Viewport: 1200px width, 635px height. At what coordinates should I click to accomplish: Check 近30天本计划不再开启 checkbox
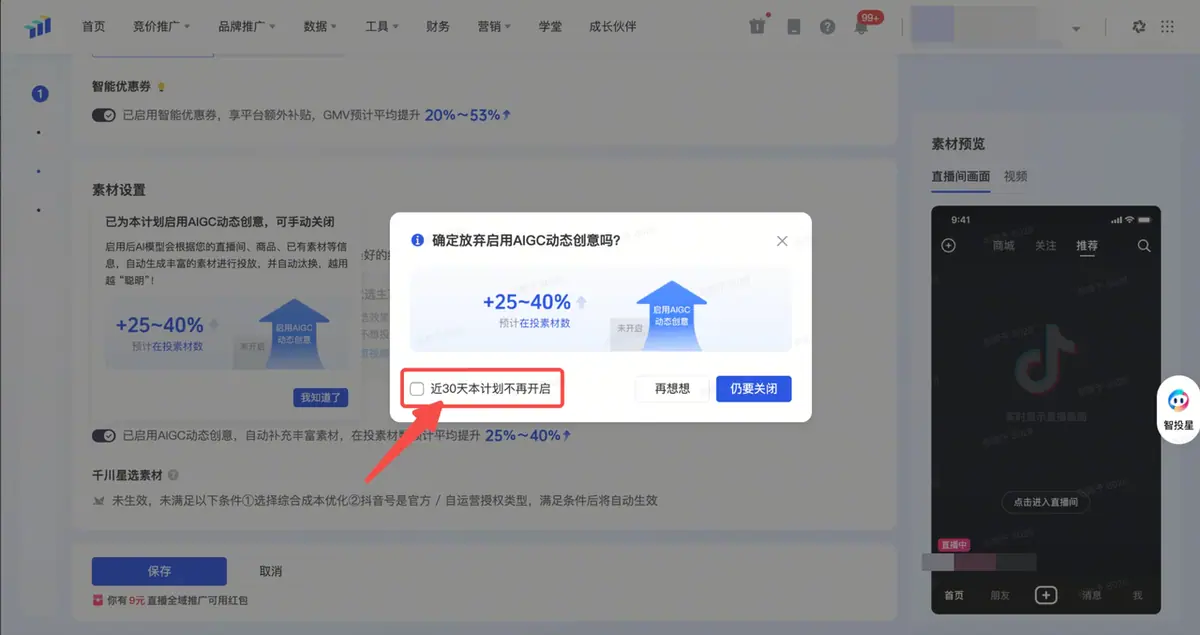pos(417,389)
